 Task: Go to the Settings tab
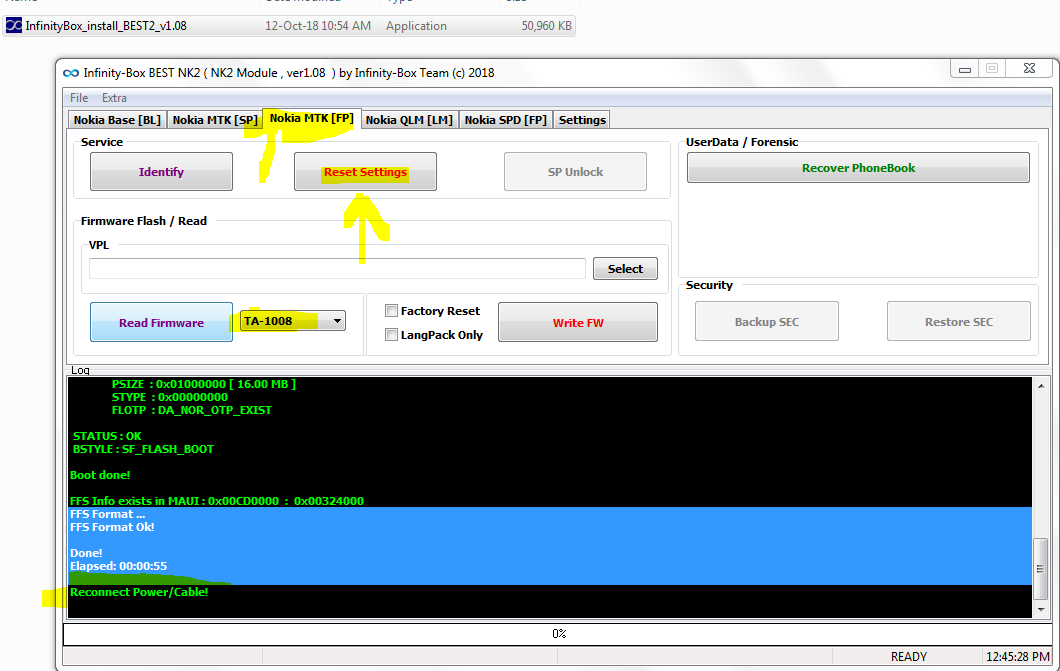[x=582, y=120]
